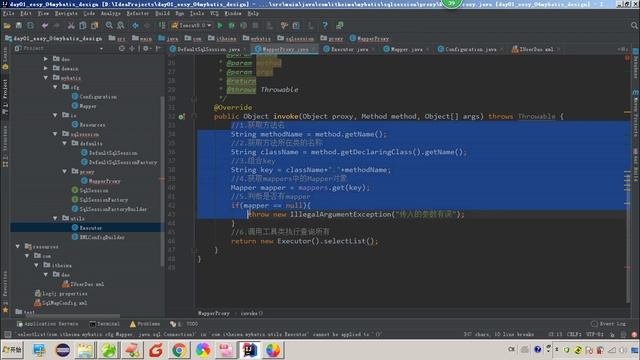Open the Help menu
This screenshot has width=640, height=360.
click(x=253, y=13)
